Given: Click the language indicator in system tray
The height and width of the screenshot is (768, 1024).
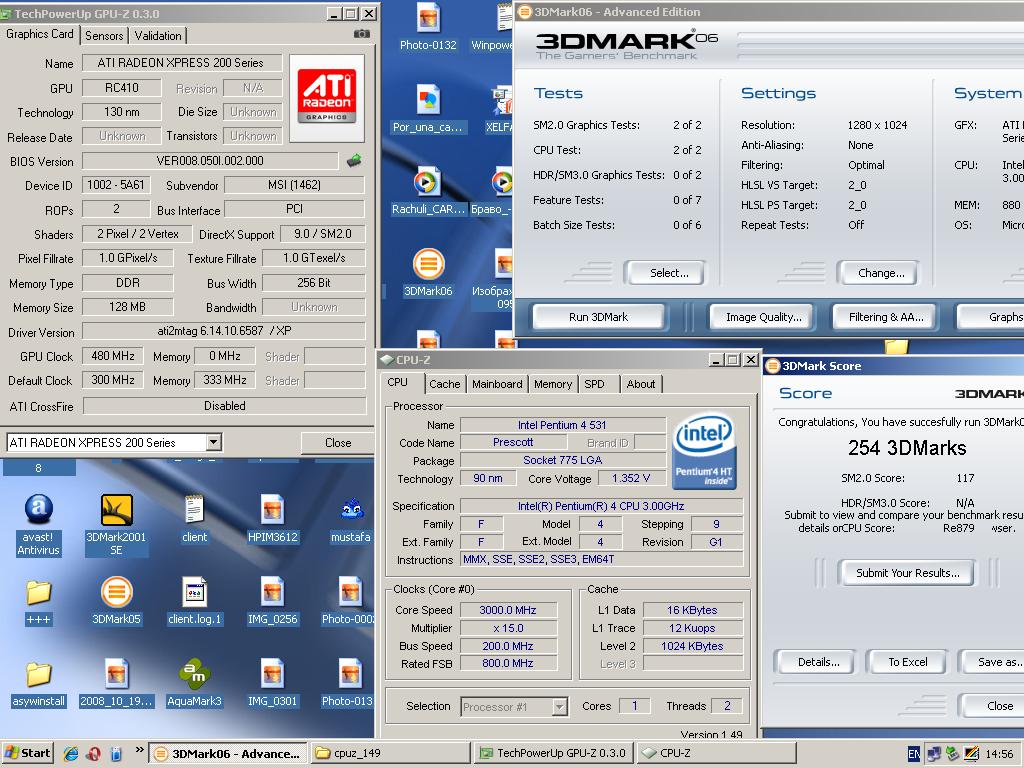Looking at the screenshot, I should pos(914,754).
